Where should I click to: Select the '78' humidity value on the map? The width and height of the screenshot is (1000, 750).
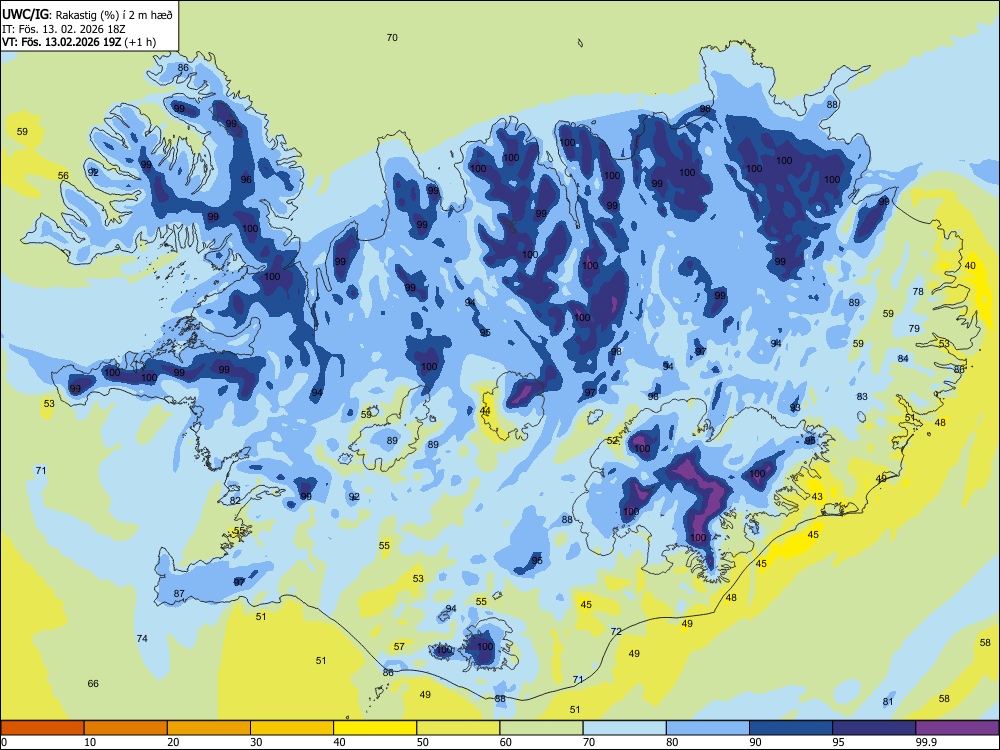pyautogui.click(x=918, y=291)
